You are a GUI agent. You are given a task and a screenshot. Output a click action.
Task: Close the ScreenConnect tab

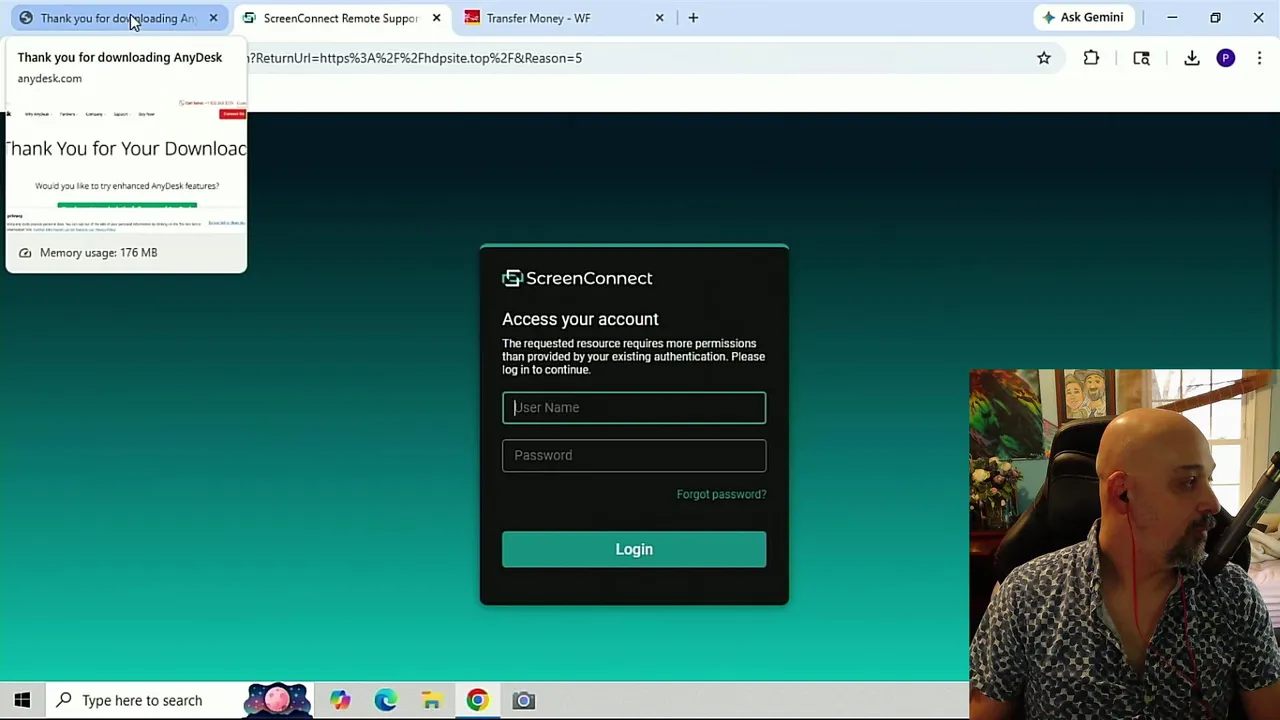436,18
